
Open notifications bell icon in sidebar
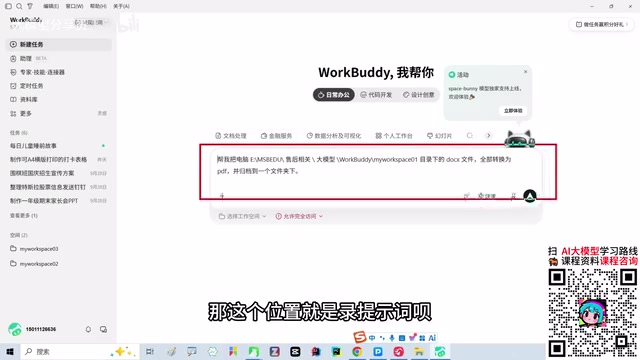[x=88, y=329]
